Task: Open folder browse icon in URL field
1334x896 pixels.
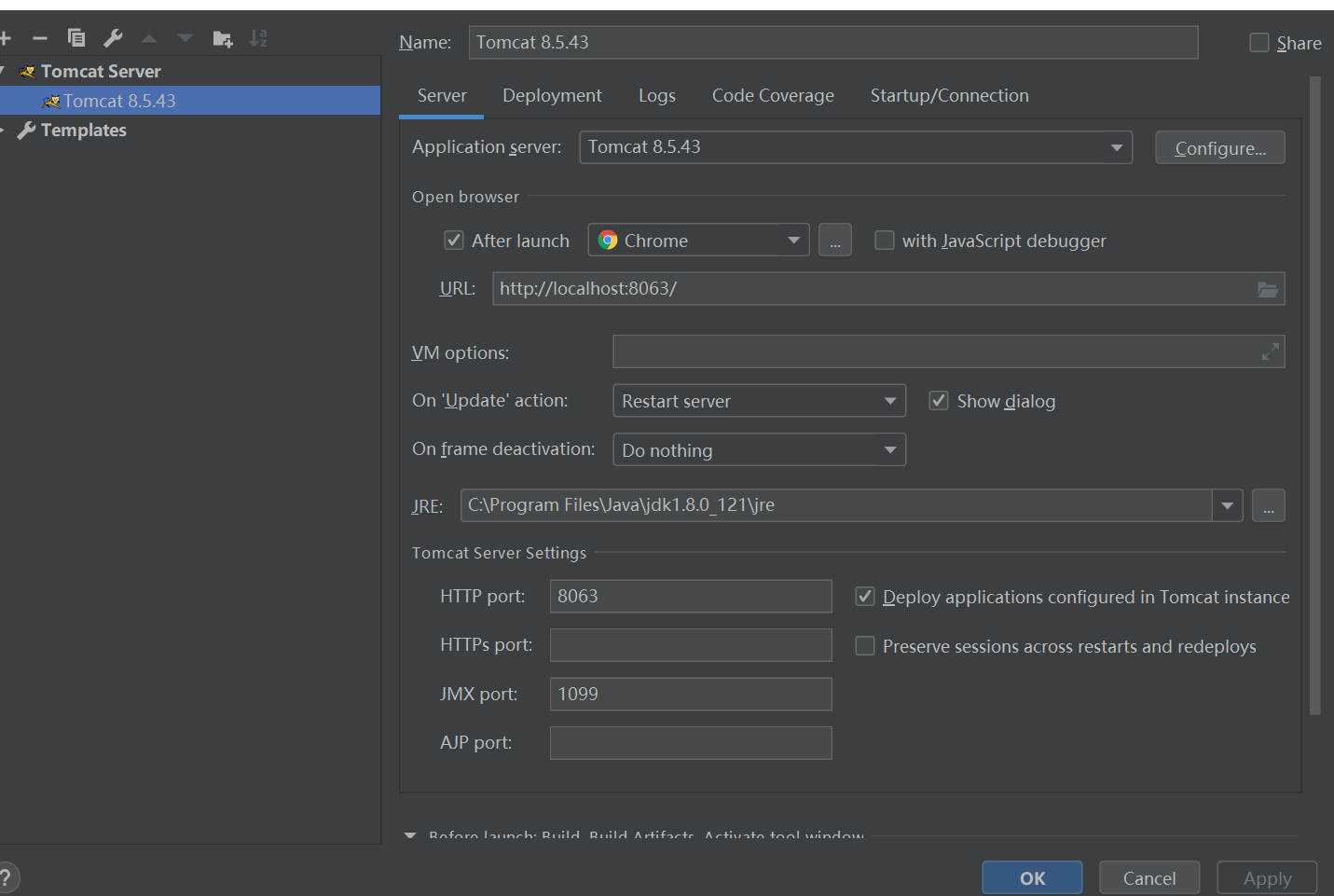Action: tap(1268, 289)
